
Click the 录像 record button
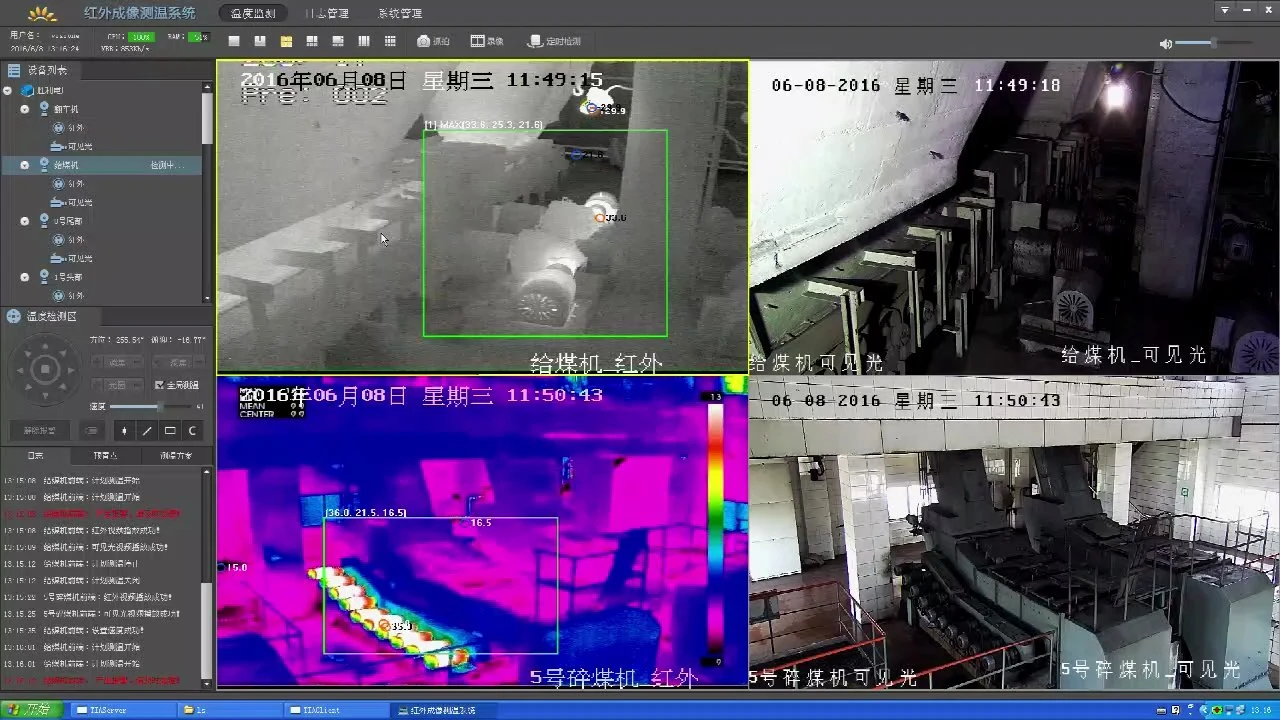pos(487,41)
